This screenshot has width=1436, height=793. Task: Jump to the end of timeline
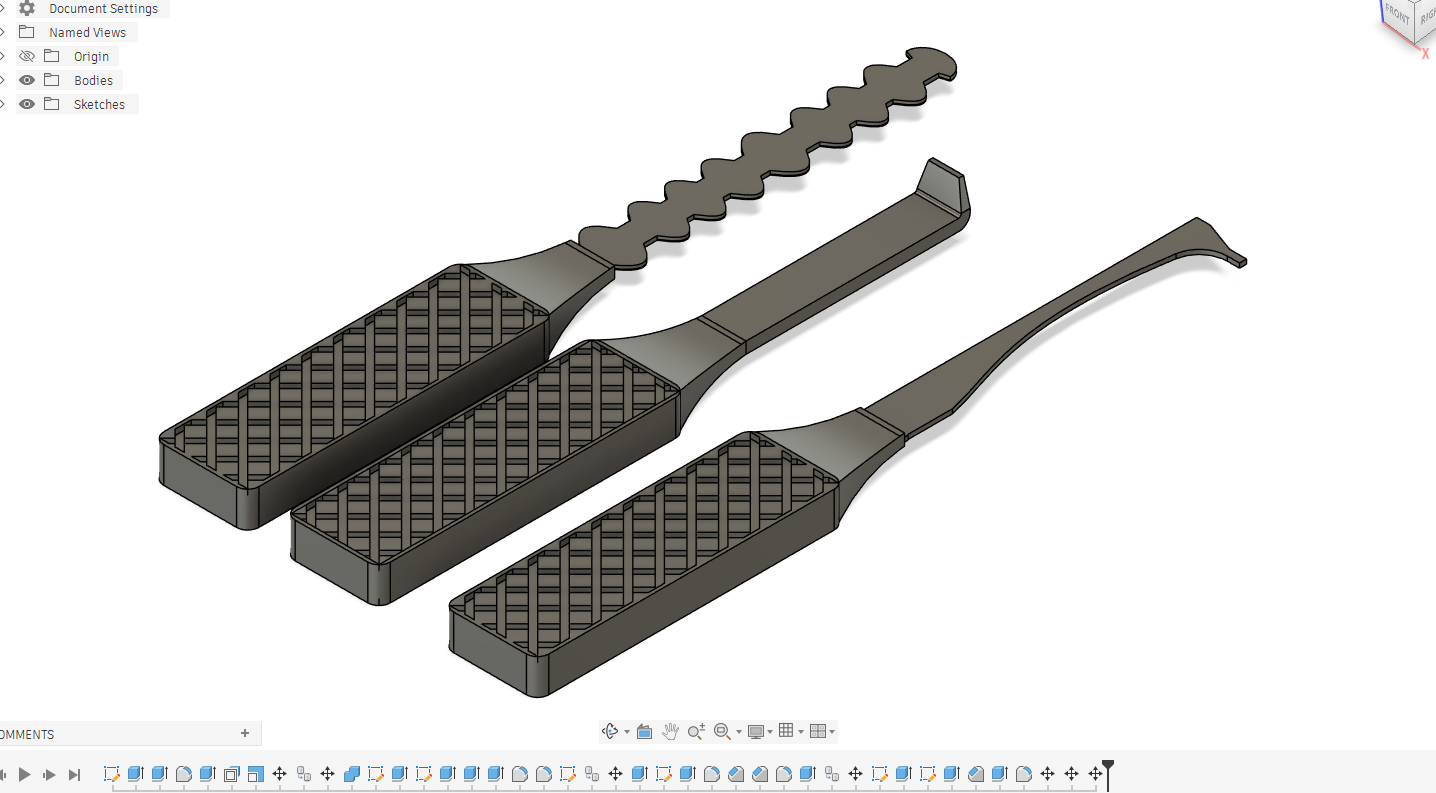pos(74,774)
